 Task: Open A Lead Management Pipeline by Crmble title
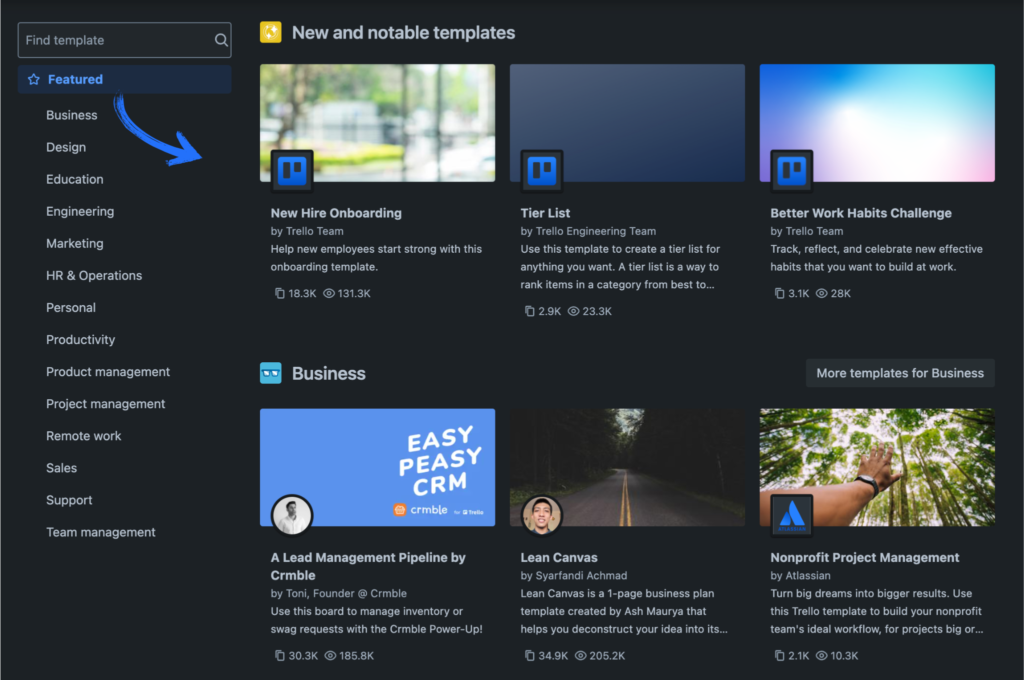[x=368, y=566]
